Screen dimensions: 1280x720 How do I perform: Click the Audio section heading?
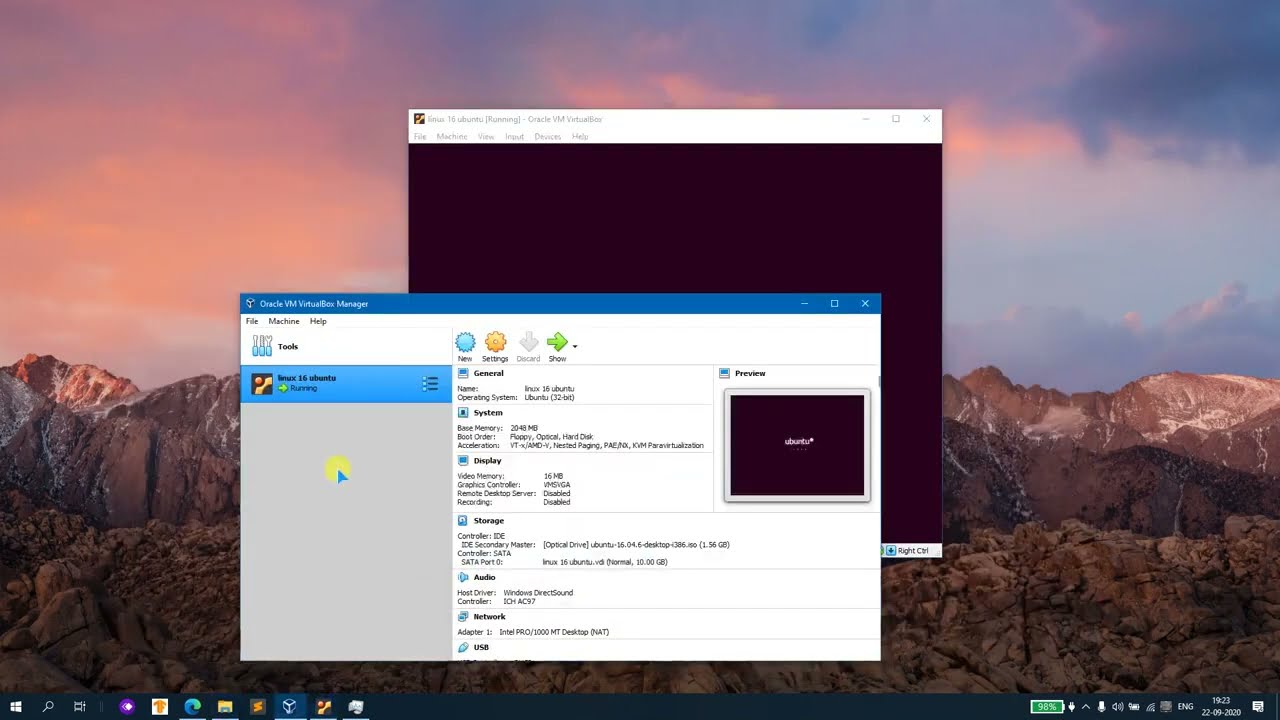pyautogui.click(x=485, y=577)
